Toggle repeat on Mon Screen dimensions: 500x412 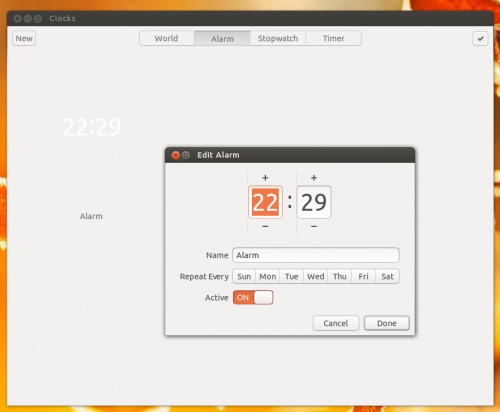[268, 276]
